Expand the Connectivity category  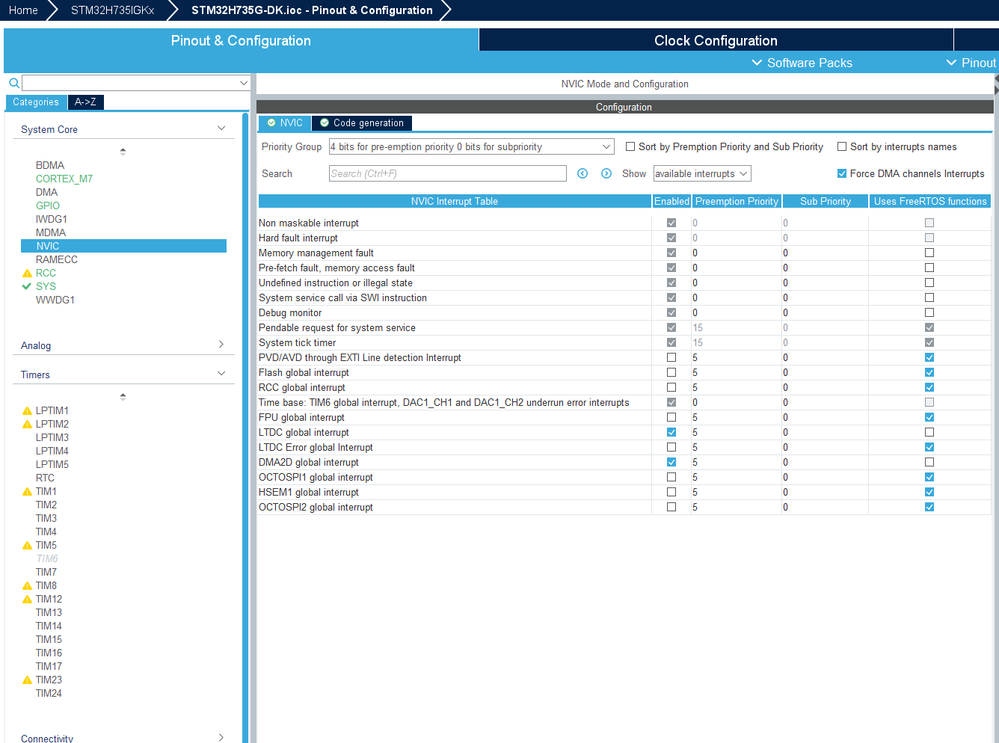click(221, 738)
